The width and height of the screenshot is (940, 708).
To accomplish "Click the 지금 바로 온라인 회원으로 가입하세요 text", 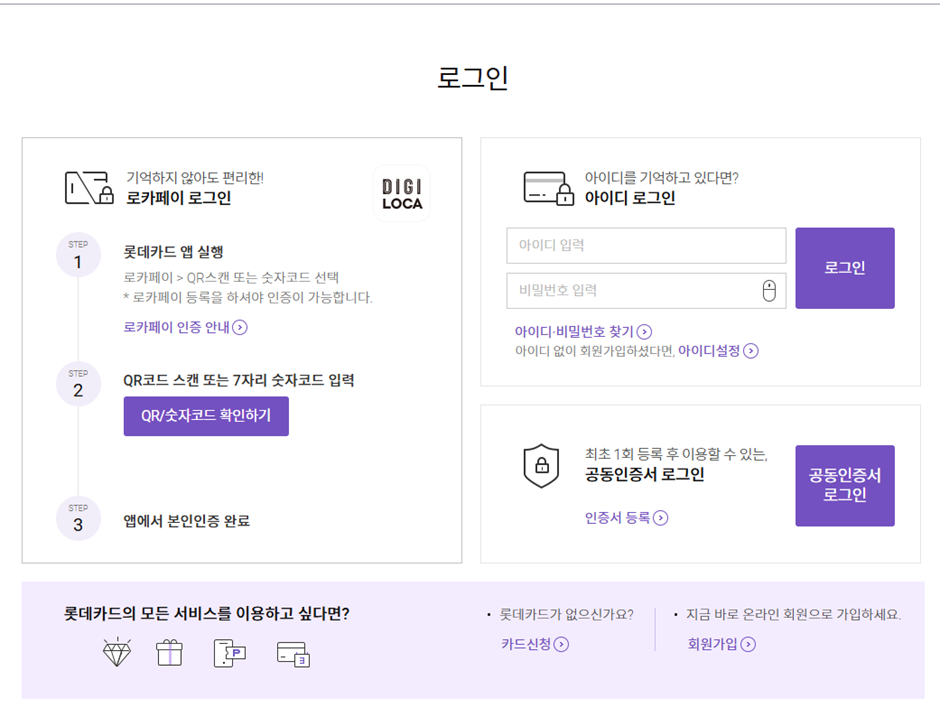I will tap(793, 614).
